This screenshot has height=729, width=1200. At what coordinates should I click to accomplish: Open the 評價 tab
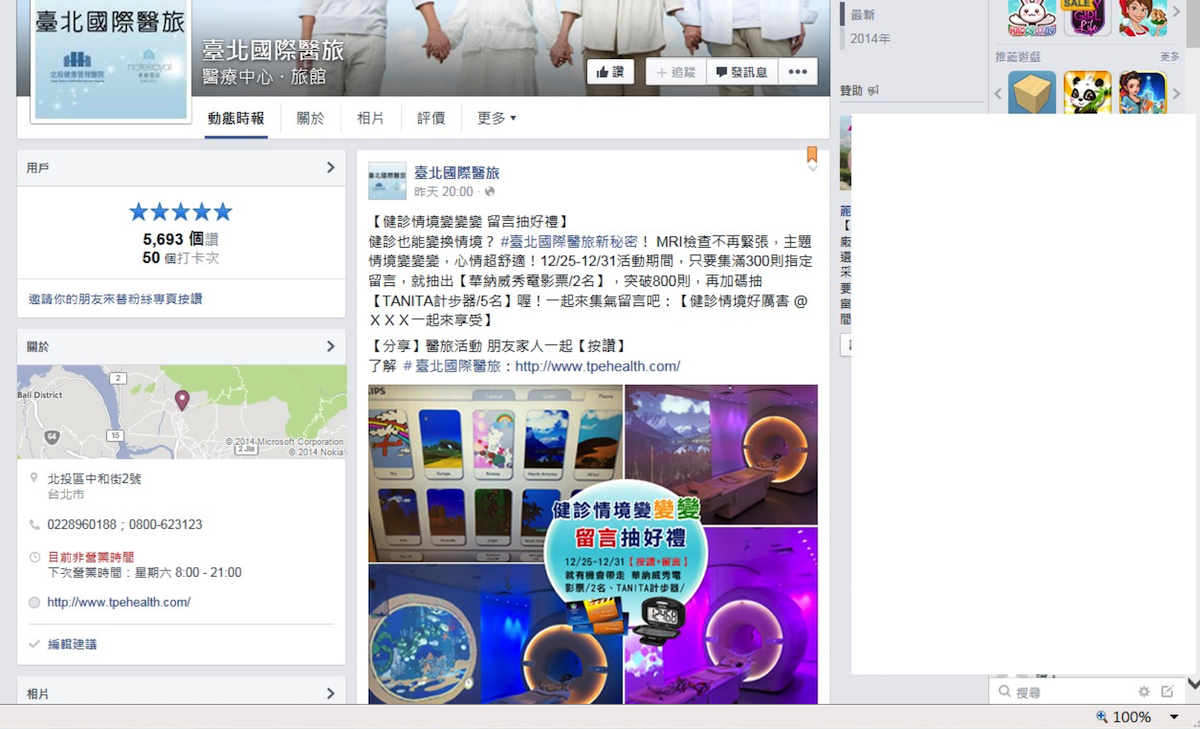431,118
